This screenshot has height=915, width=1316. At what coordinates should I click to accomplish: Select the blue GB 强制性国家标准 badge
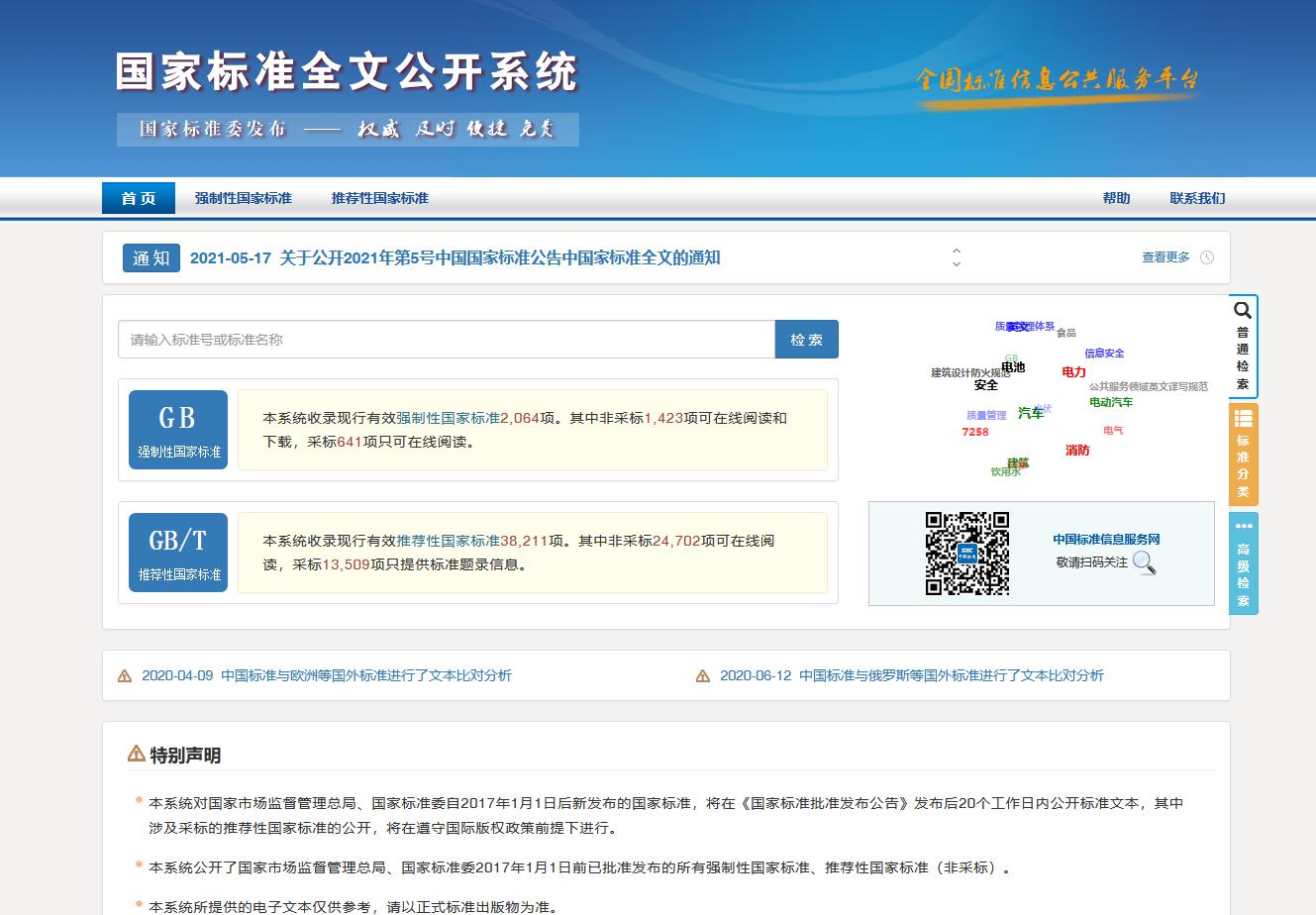coord(177,429)
